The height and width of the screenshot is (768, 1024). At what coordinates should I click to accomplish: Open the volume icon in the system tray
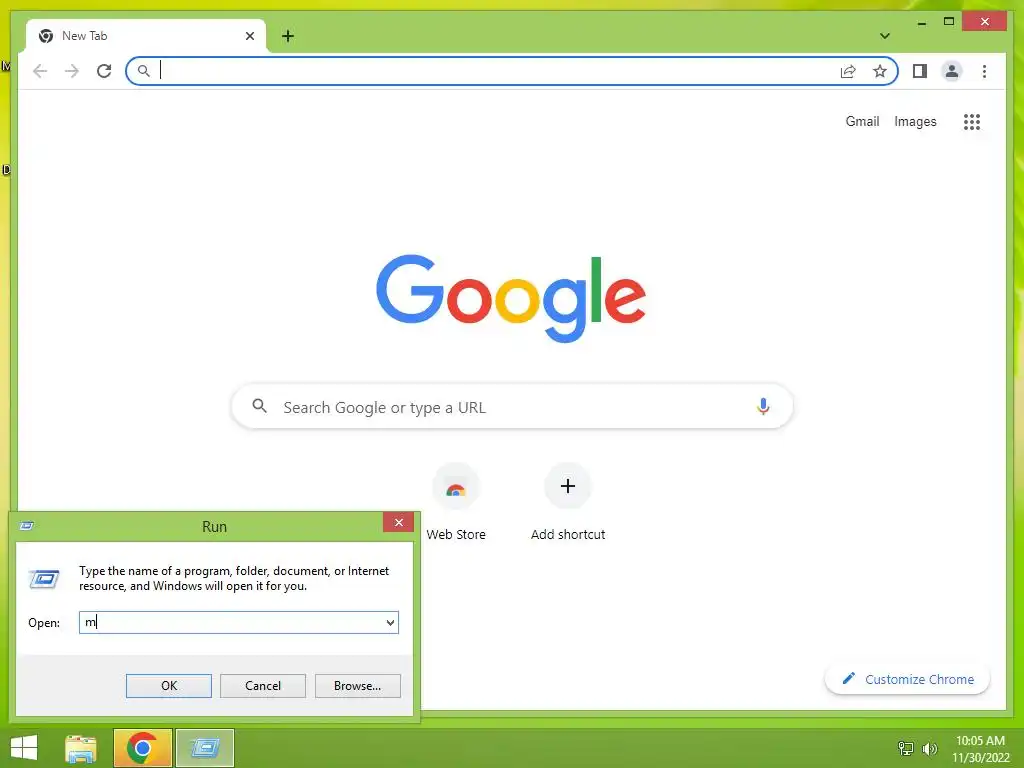[x=929, y=748]
